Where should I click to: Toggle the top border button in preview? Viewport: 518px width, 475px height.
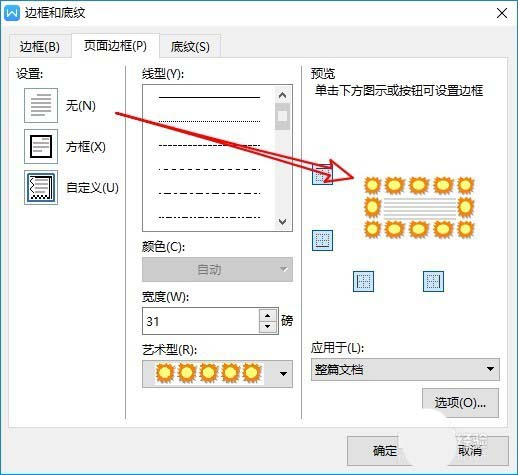(322, 174)
